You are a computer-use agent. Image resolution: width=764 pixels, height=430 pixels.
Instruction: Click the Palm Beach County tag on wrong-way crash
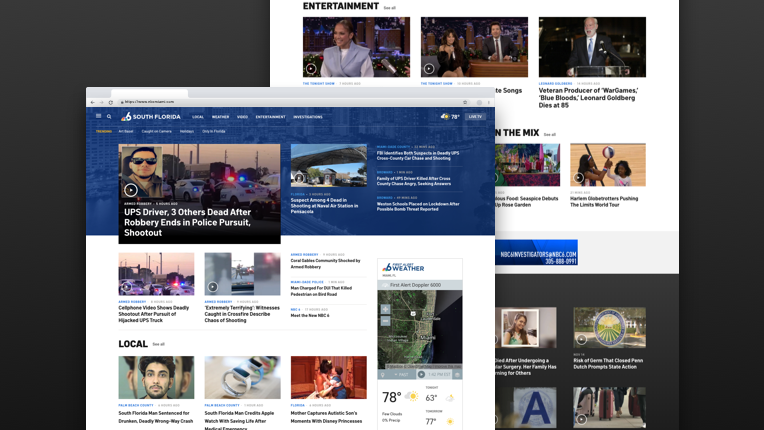pos(135,405)
